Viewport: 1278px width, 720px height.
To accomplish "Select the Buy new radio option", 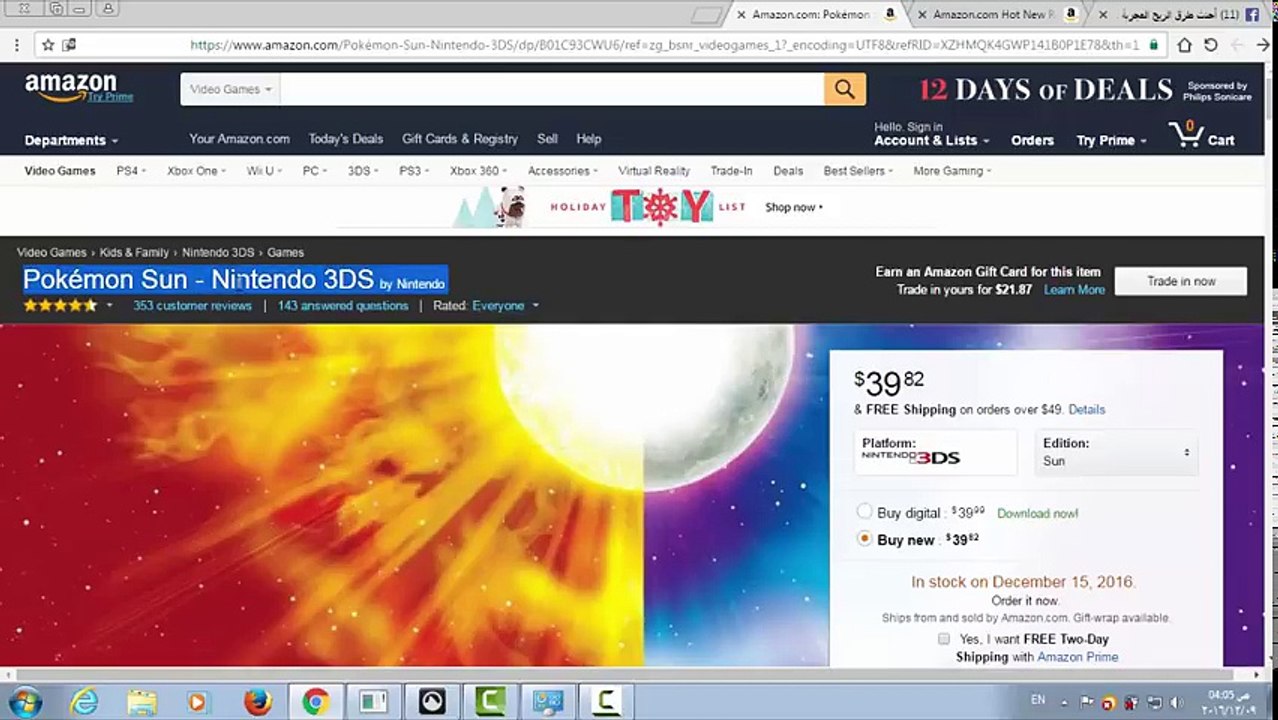I will coord(864,539).
